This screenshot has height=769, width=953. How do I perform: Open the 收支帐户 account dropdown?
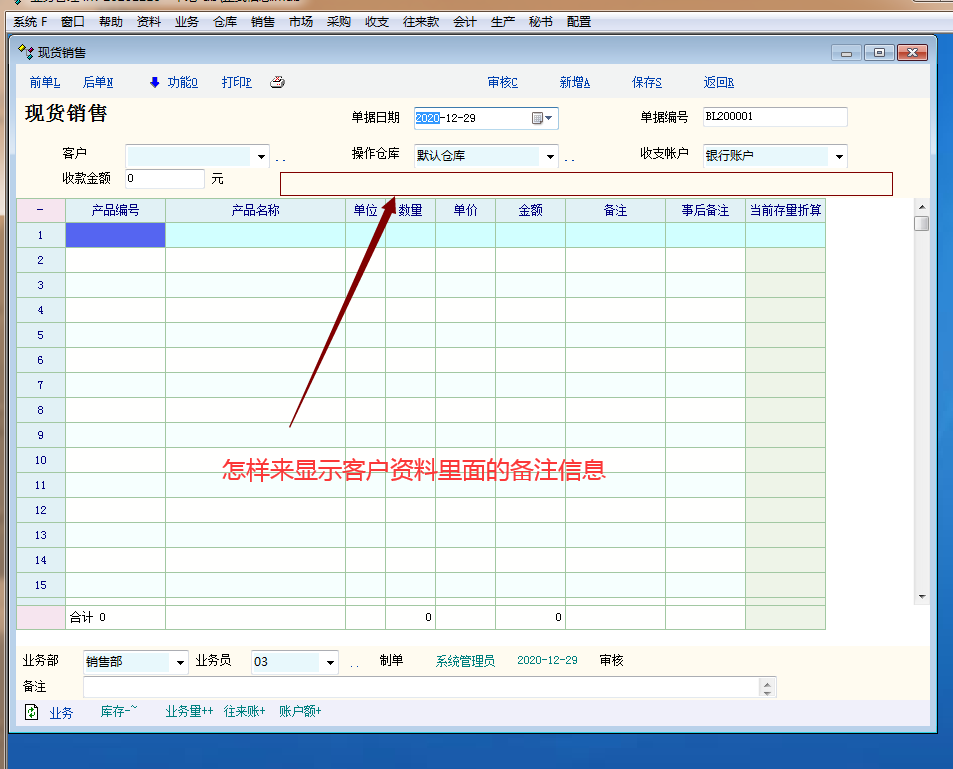pyautogui.click(x=838, y=157)
